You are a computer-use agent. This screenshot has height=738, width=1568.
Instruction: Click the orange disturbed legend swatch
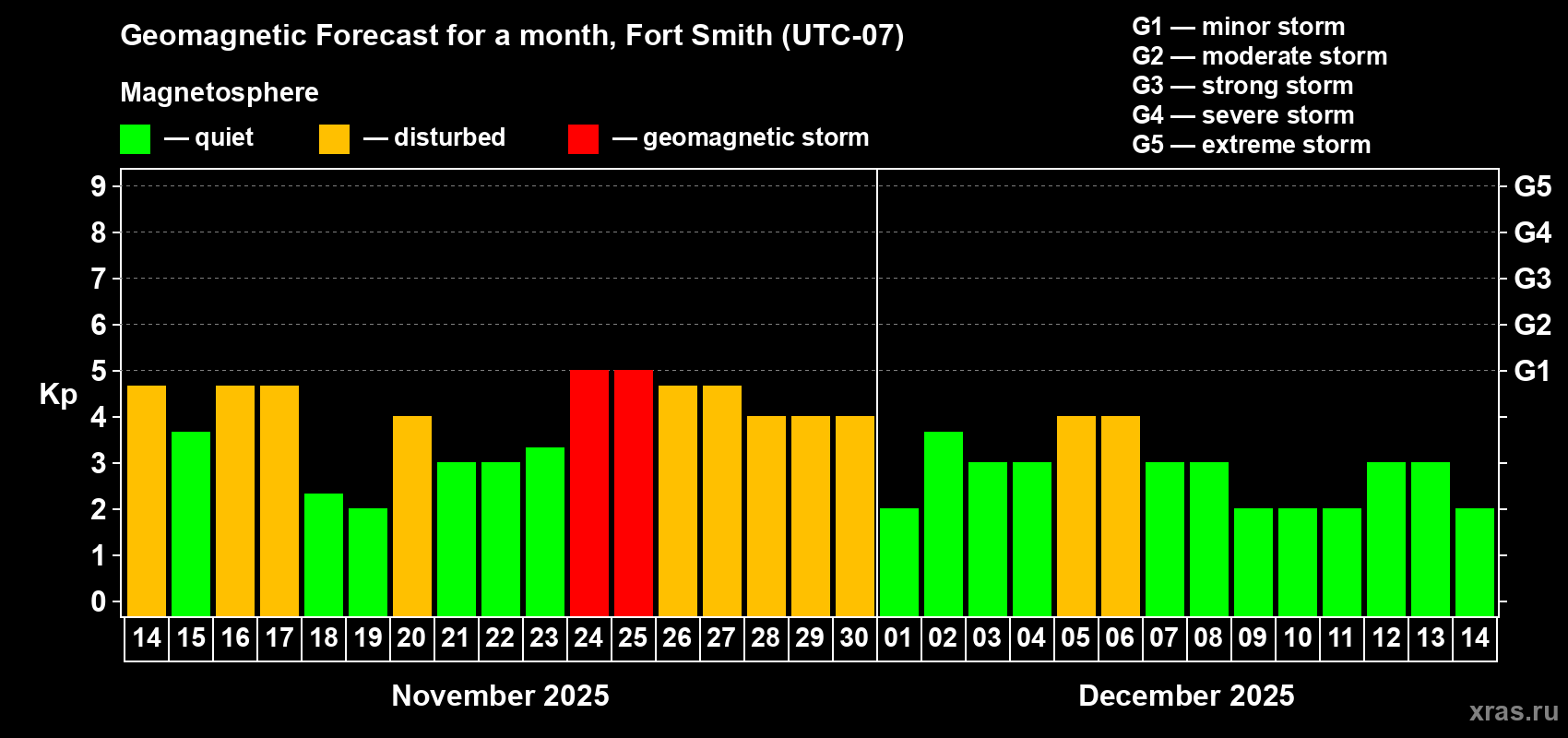pyautogui.click(x=334, y=139)
